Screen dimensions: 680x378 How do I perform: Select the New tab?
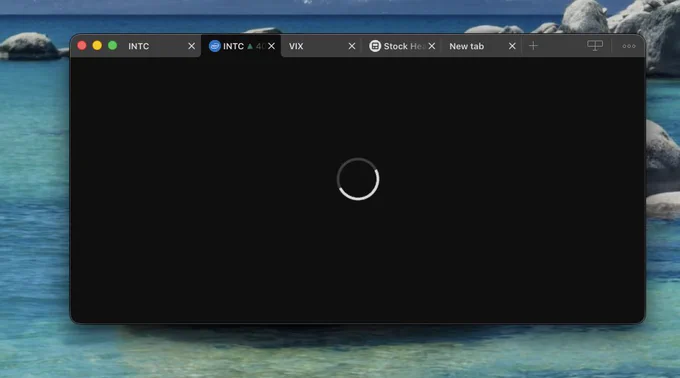(x=481, y=46)
